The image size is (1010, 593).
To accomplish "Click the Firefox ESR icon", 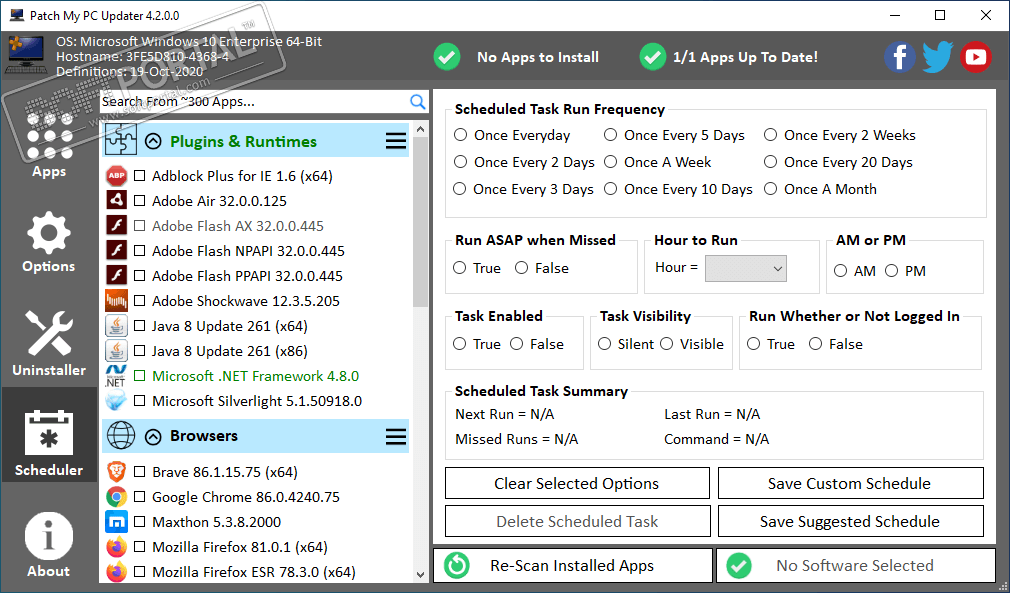I will coord(117,572).
